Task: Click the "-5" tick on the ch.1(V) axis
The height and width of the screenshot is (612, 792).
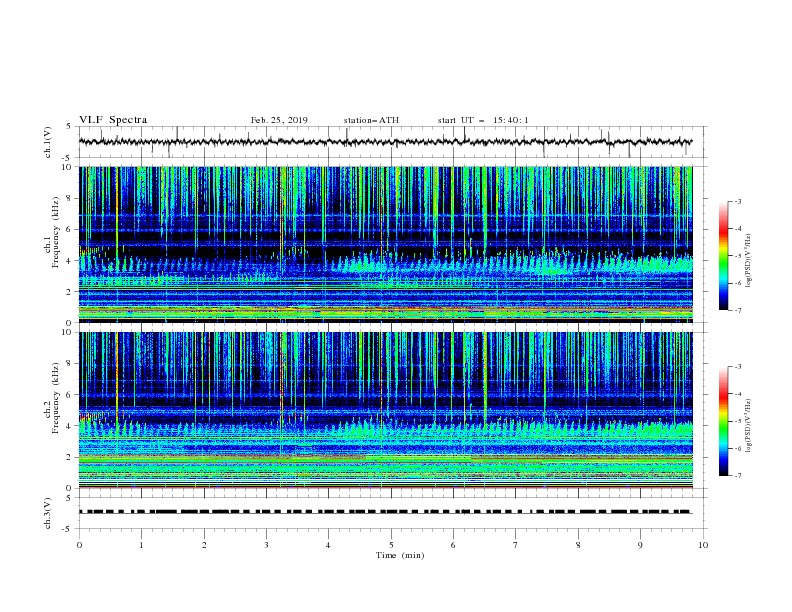Action: 67,158
